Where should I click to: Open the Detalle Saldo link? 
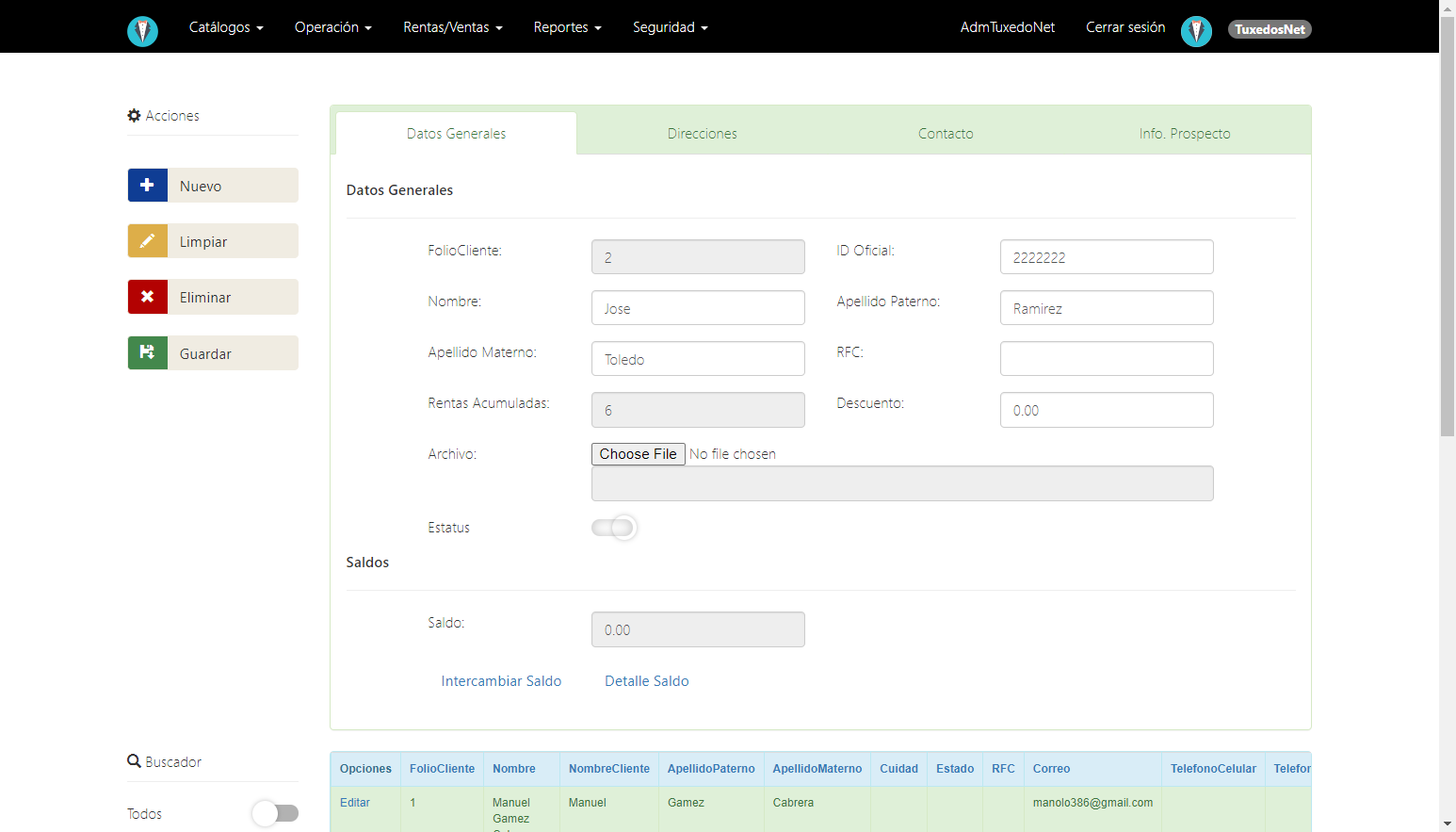click(x=647, y=681)
